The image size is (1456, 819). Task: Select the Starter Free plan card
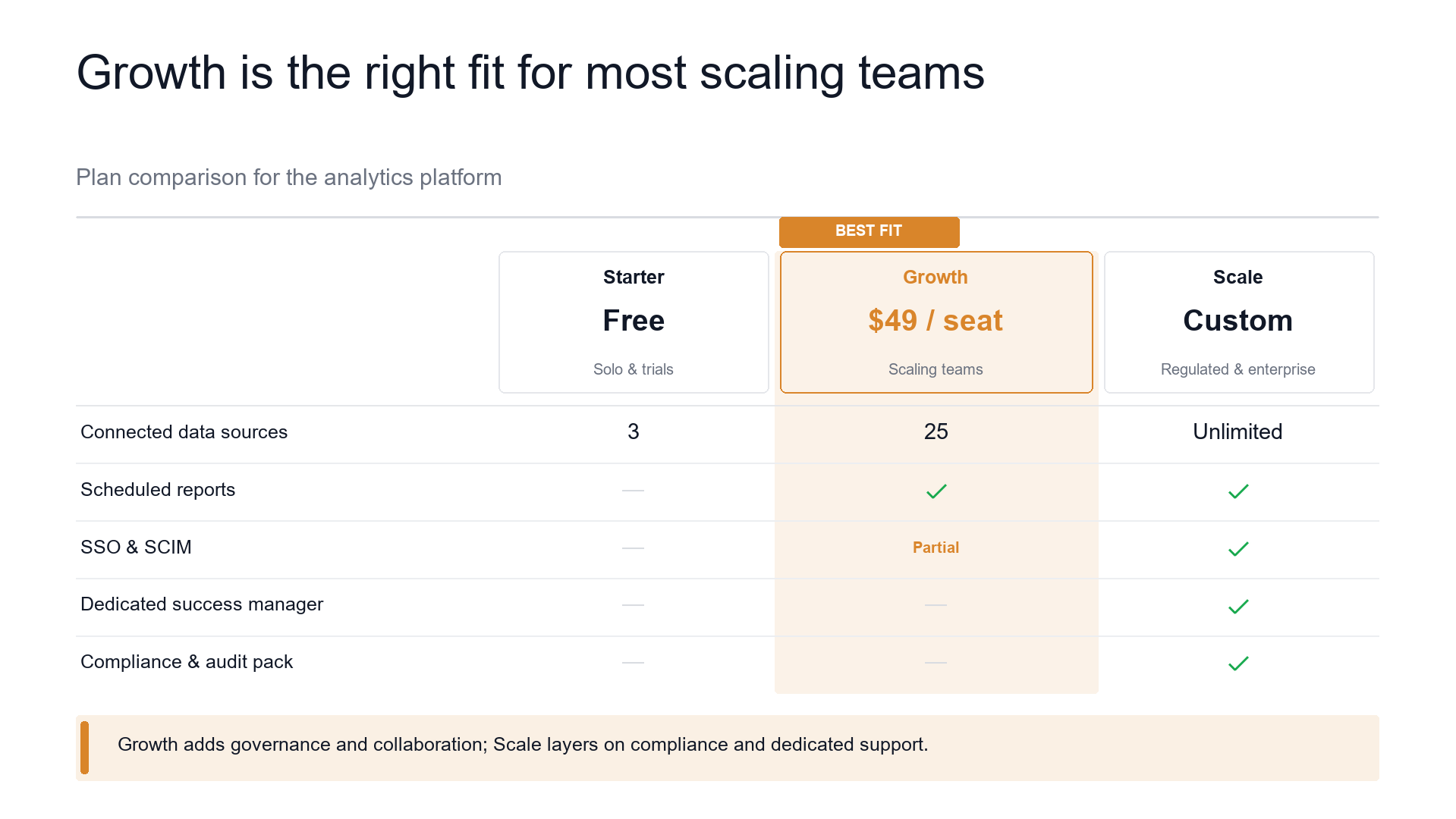click(634, 322)
